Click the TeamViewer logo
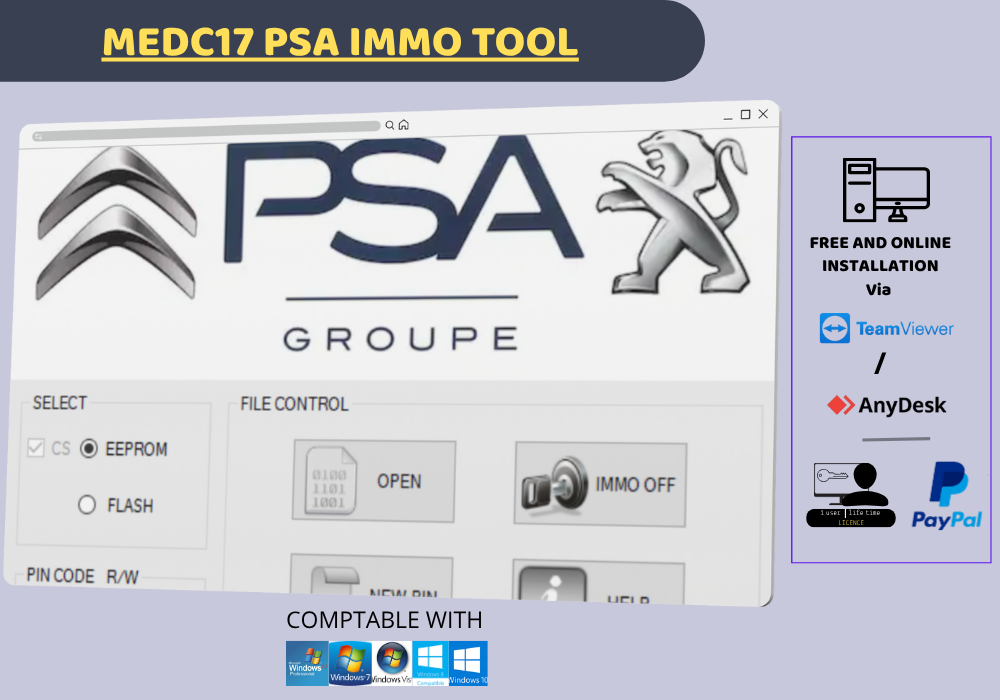The image size is (1000, 700). [x=886, y=328]
